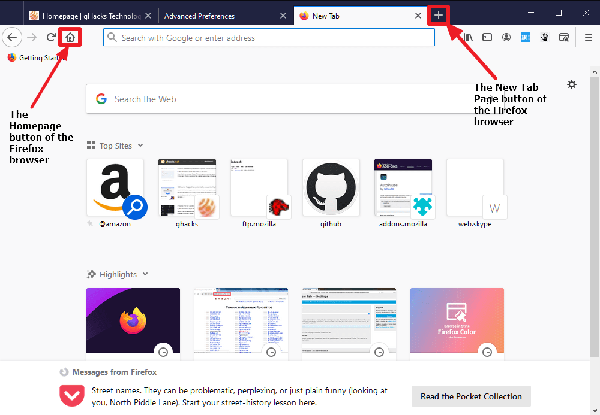Click the Messages from Firefox heading
Screen dimensions: 600x415
114,372
